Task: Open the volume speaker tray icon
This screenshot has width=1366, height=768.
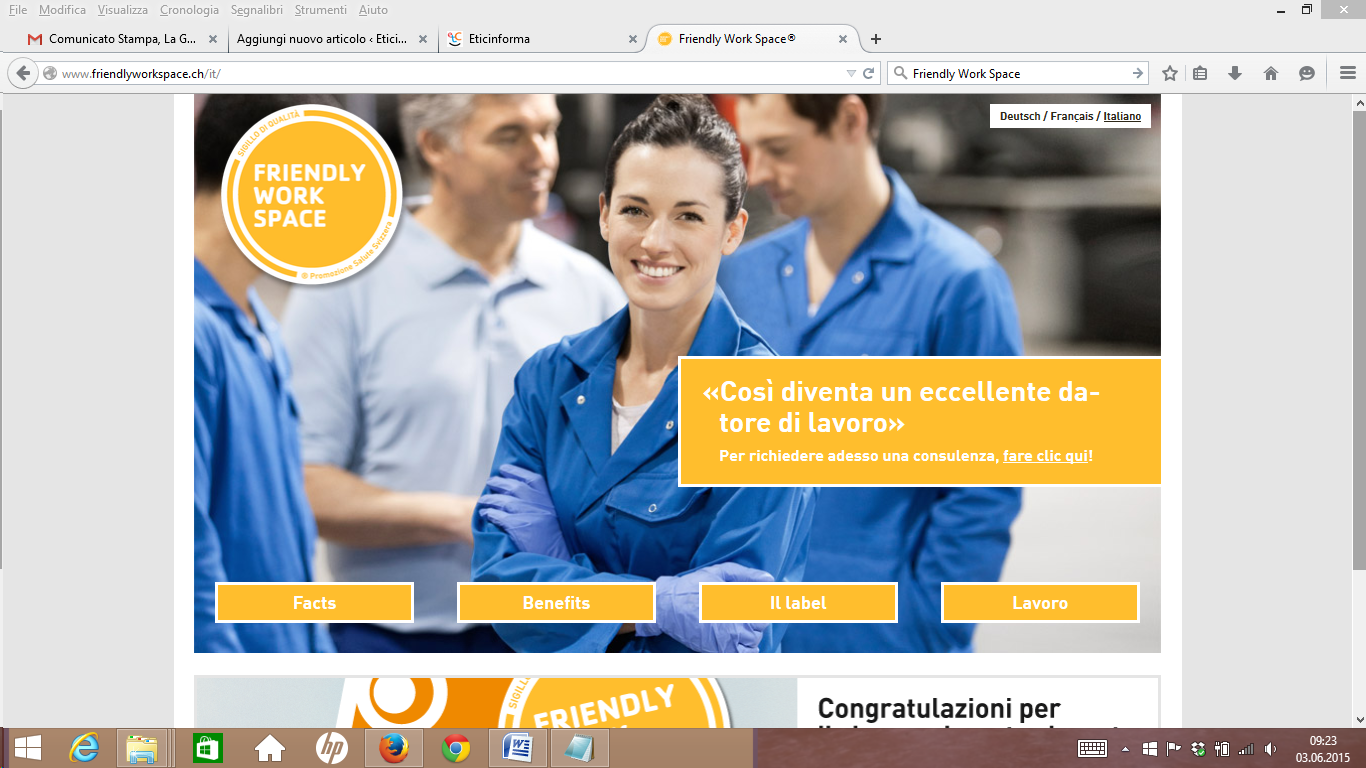Action: [x=1271, y=748]
